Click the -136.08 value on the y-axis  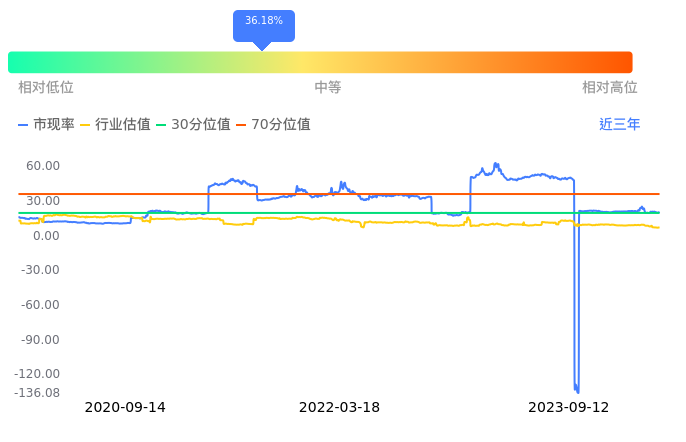coord(38,393)
